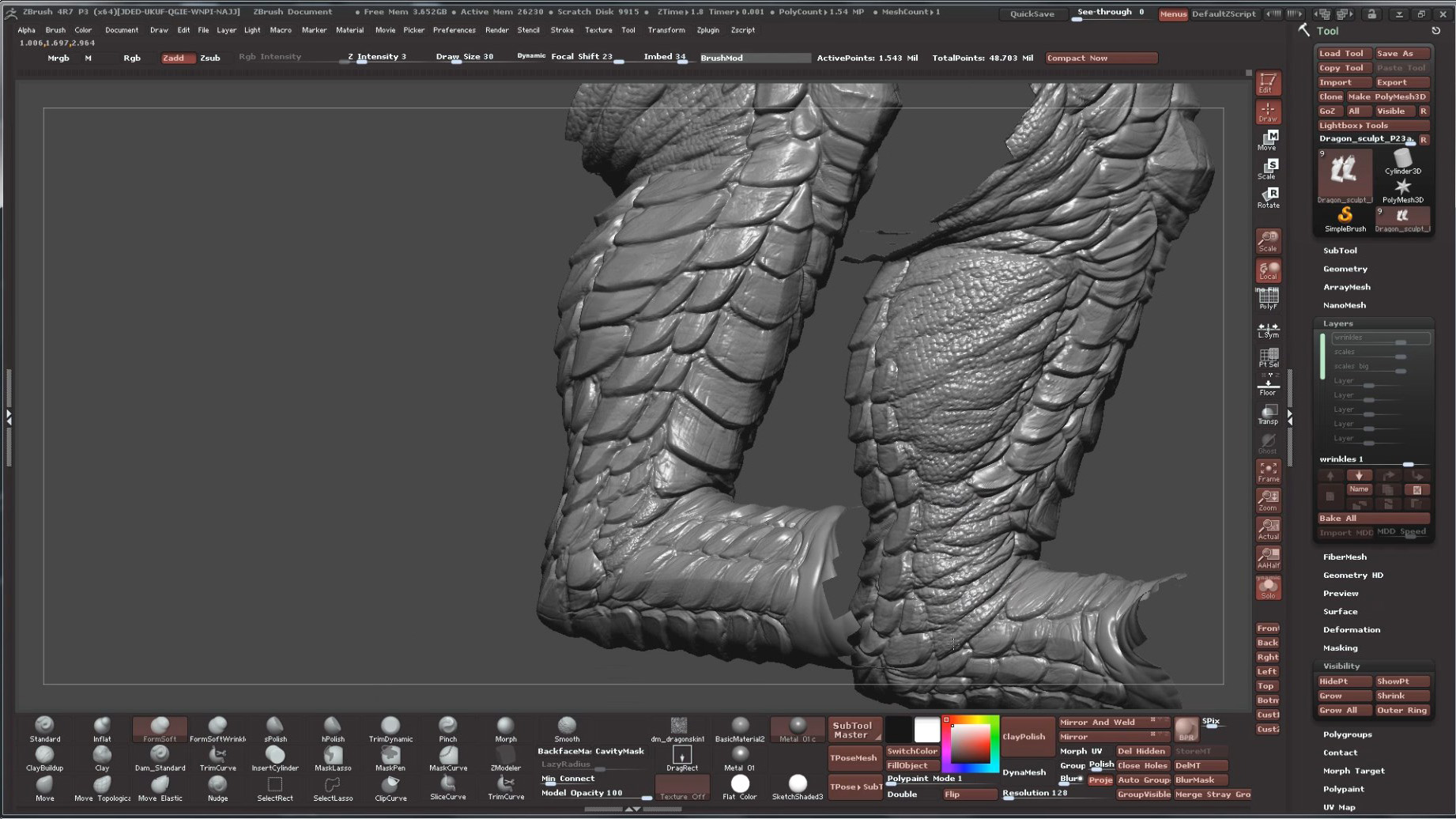Choose the Rotate transform icon
The height and width of the screenshot is (819, 1456).
click(x=1268, y=198)
